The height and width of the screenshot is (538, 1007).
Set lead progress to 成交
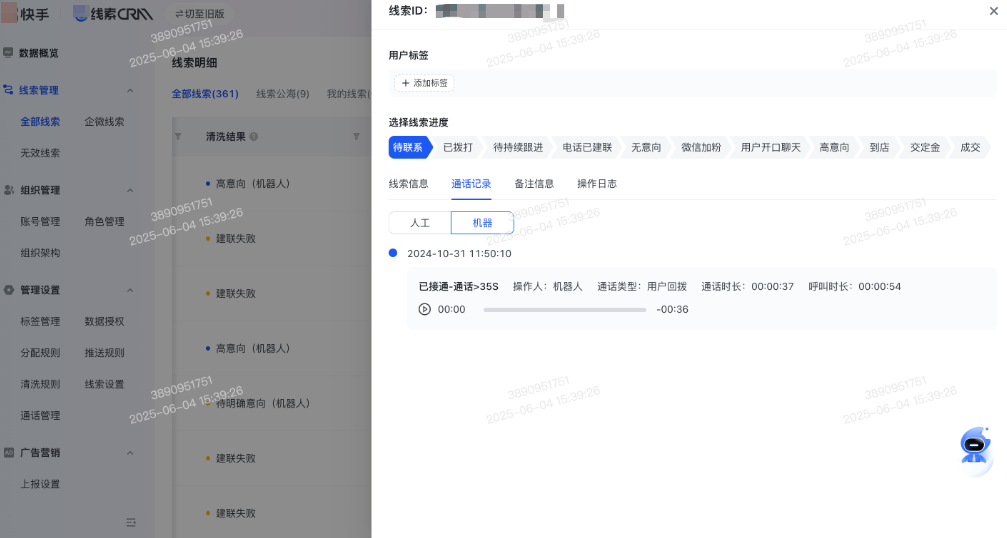pyautogui.click(x=970, y=148)
